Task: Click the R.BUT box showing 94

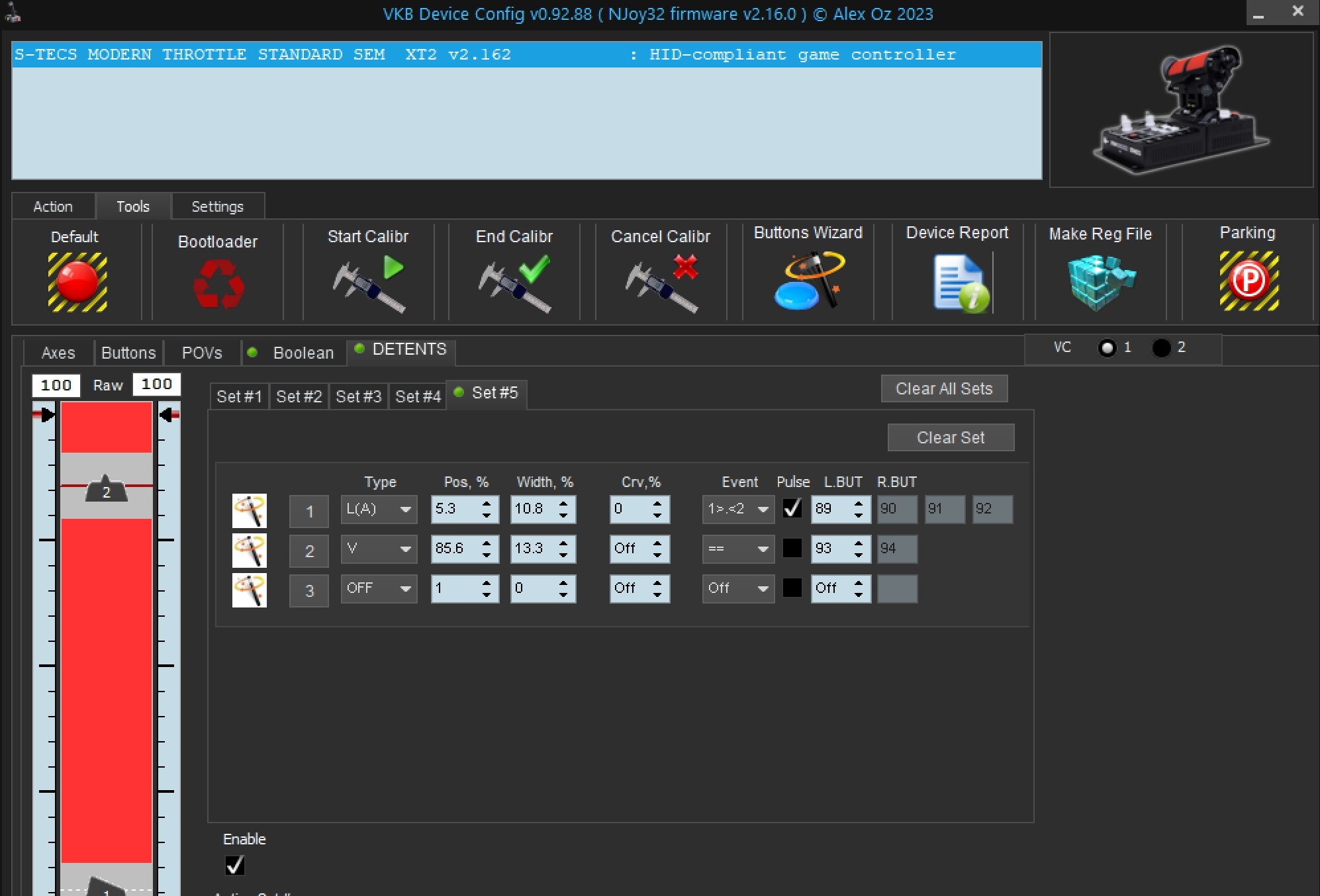Action: tap(898, 549)
